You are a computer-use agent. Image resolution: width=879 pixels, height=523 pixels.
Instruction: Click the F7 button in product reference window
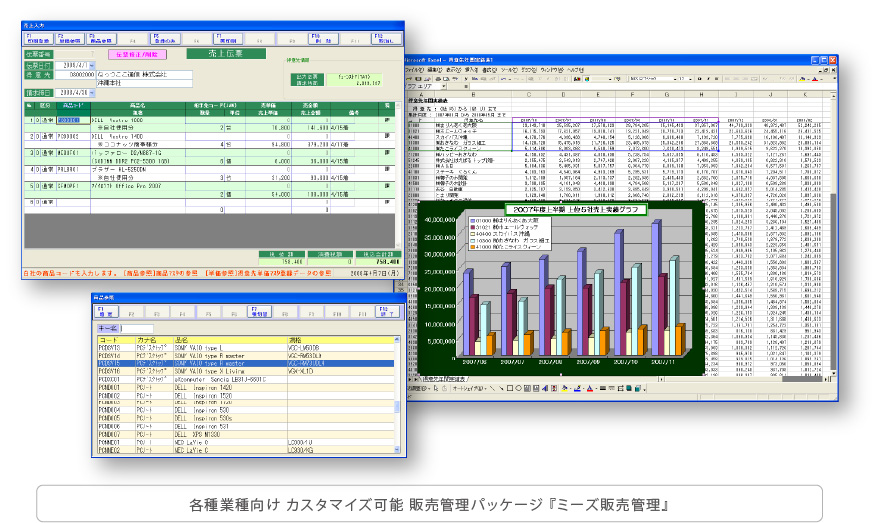click(258, 310)
